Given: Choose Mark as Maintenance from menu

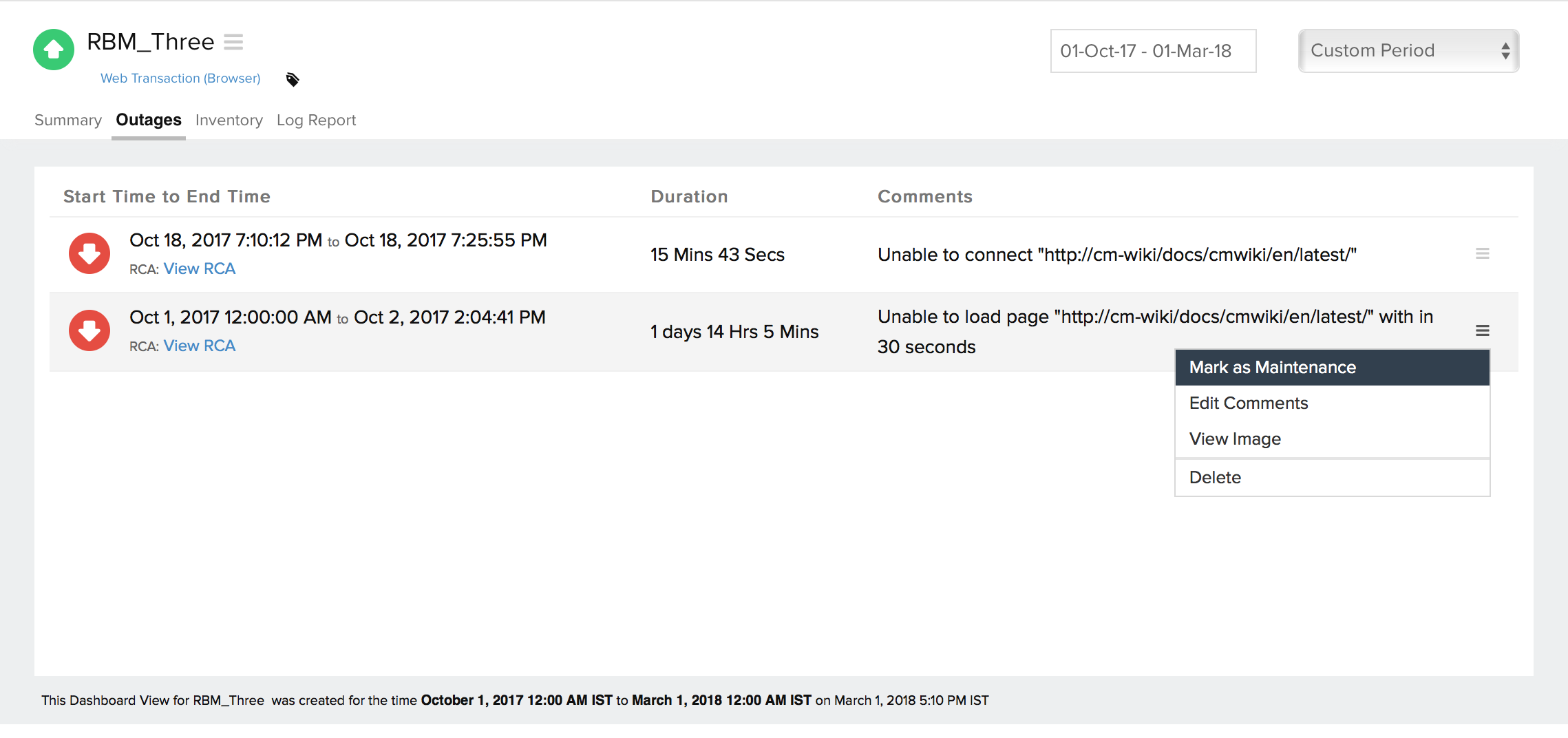Looking at the screenshot, I should [1273, 368].
